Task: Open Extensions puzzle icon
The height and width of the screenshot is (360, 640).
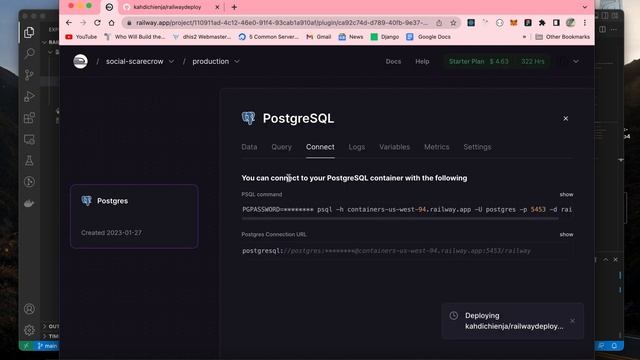Action: 542,23
